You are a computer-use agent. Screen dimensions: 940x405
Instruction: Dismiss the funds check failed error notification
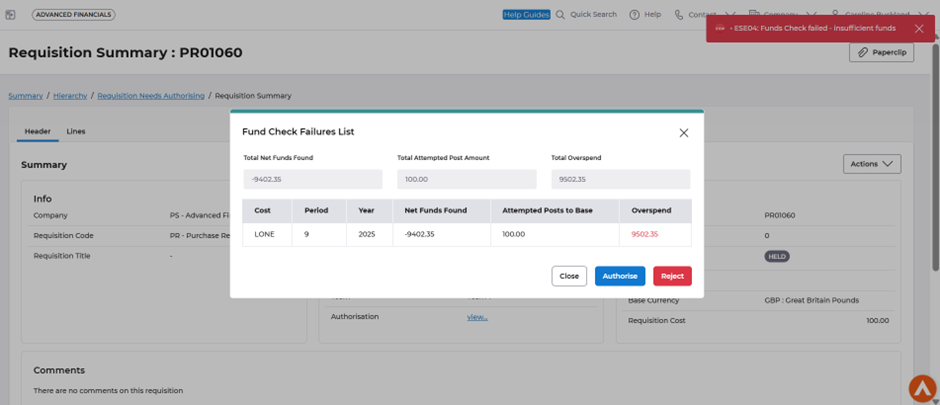pos(919,29)
